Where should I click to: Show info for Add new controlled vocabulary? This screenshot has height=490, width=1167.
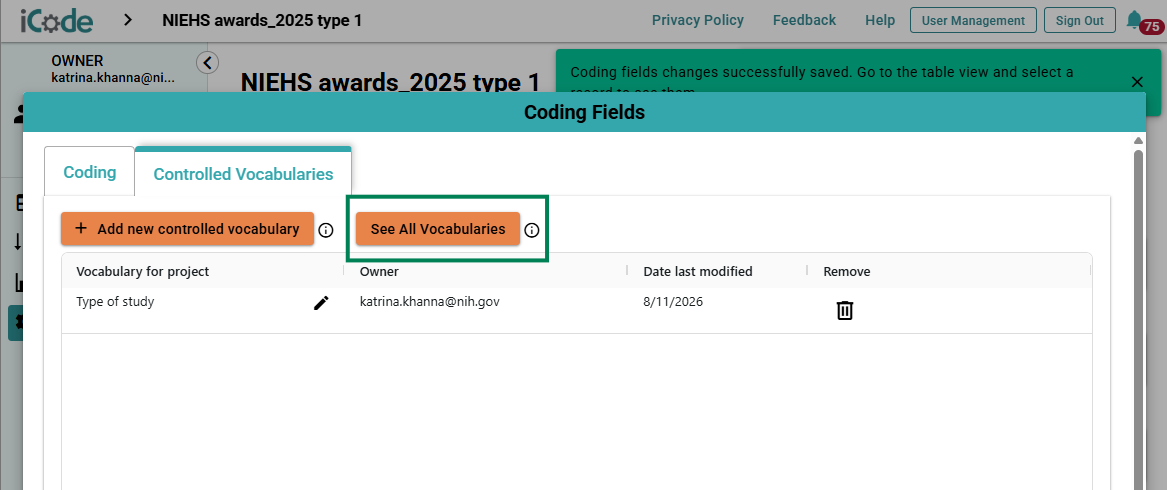pyautogui.click(x=325, y=230)
